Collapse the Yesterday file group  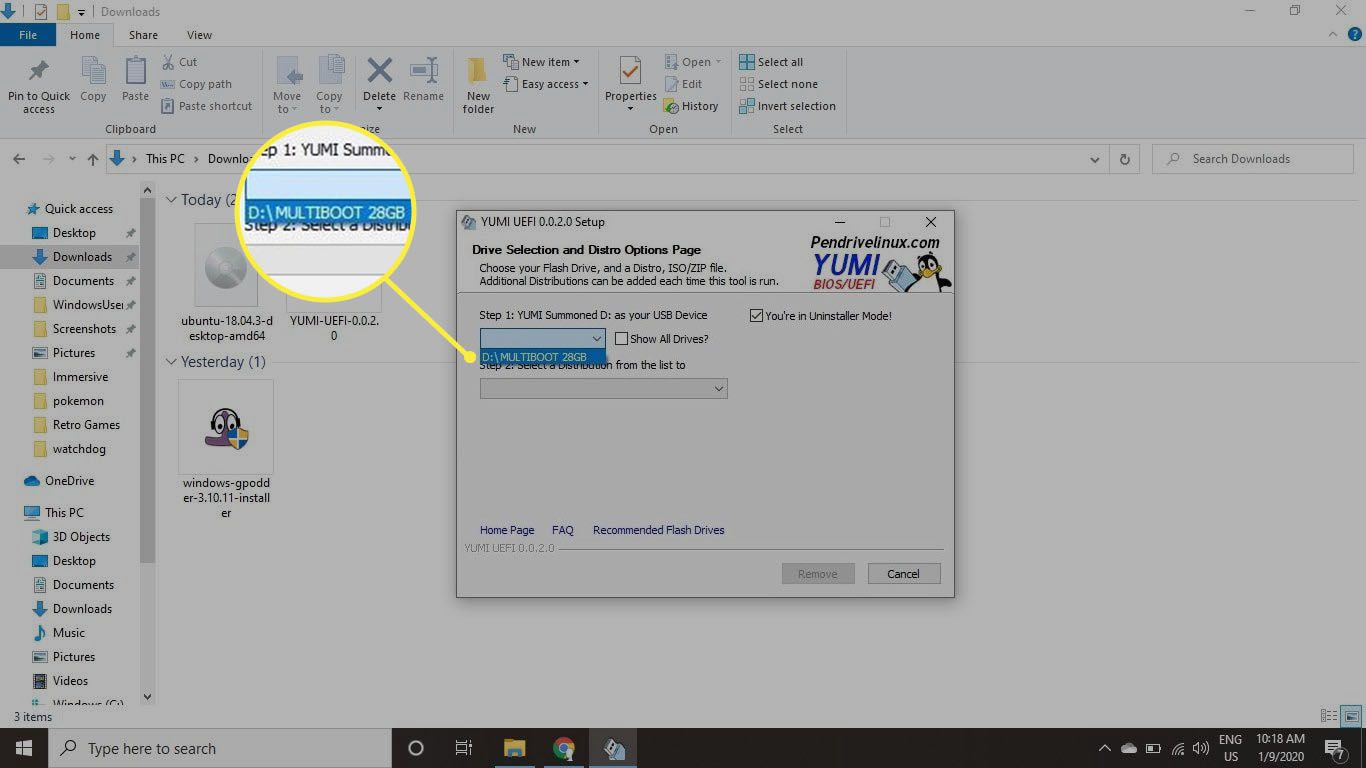click(x=171, y=362)
